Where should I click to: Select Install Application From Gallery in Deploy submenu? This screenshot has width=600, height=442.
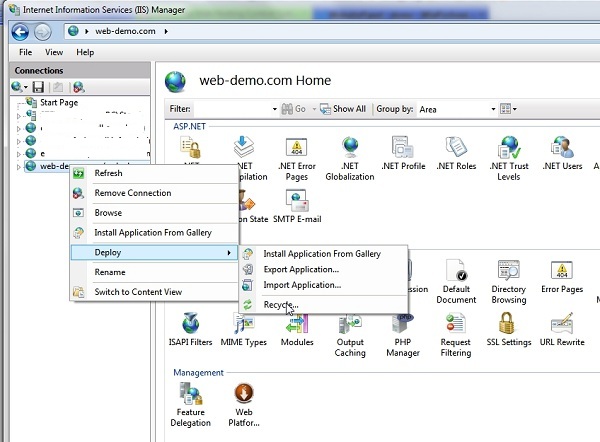[x=323, y=254]
